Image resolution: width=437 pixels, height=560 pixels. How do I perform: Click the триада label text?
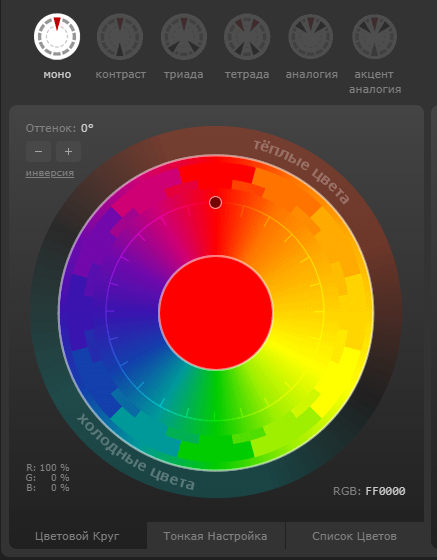point(184,75)
